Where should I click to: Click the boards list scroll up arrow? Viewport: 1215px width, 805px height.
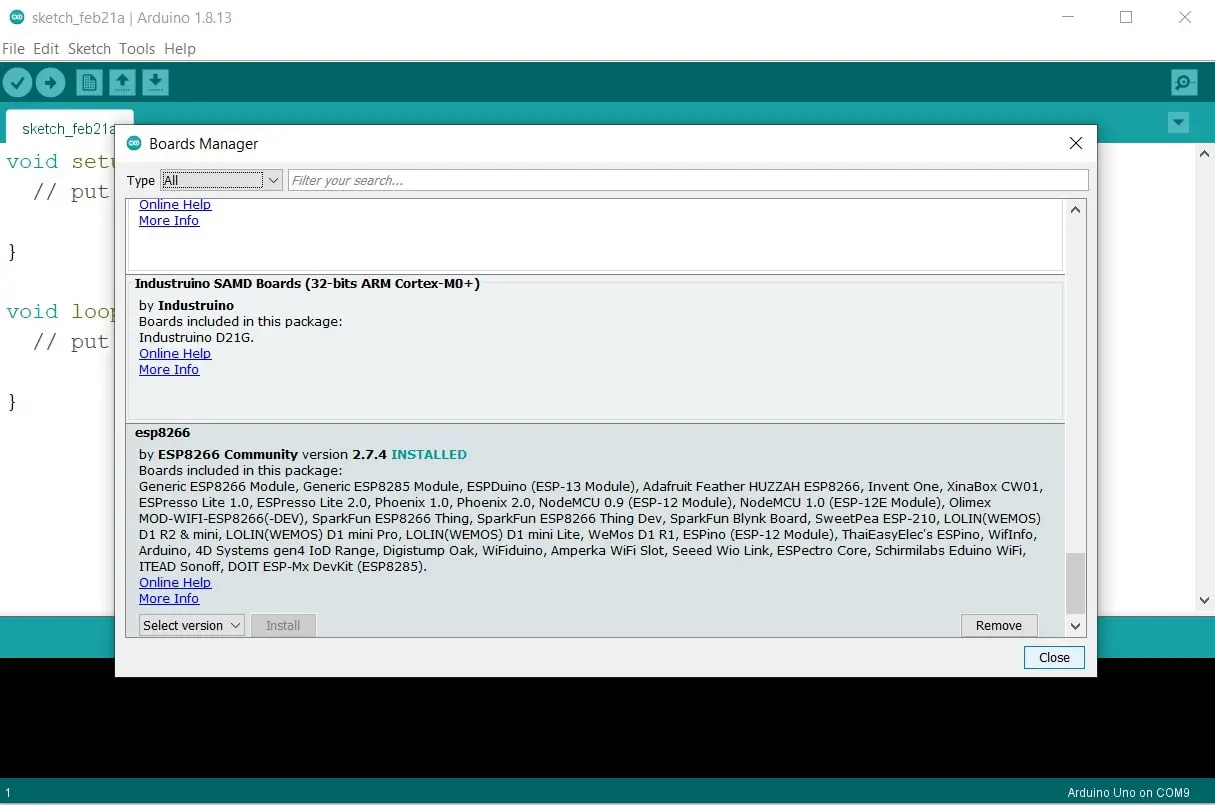(1075, 209)
